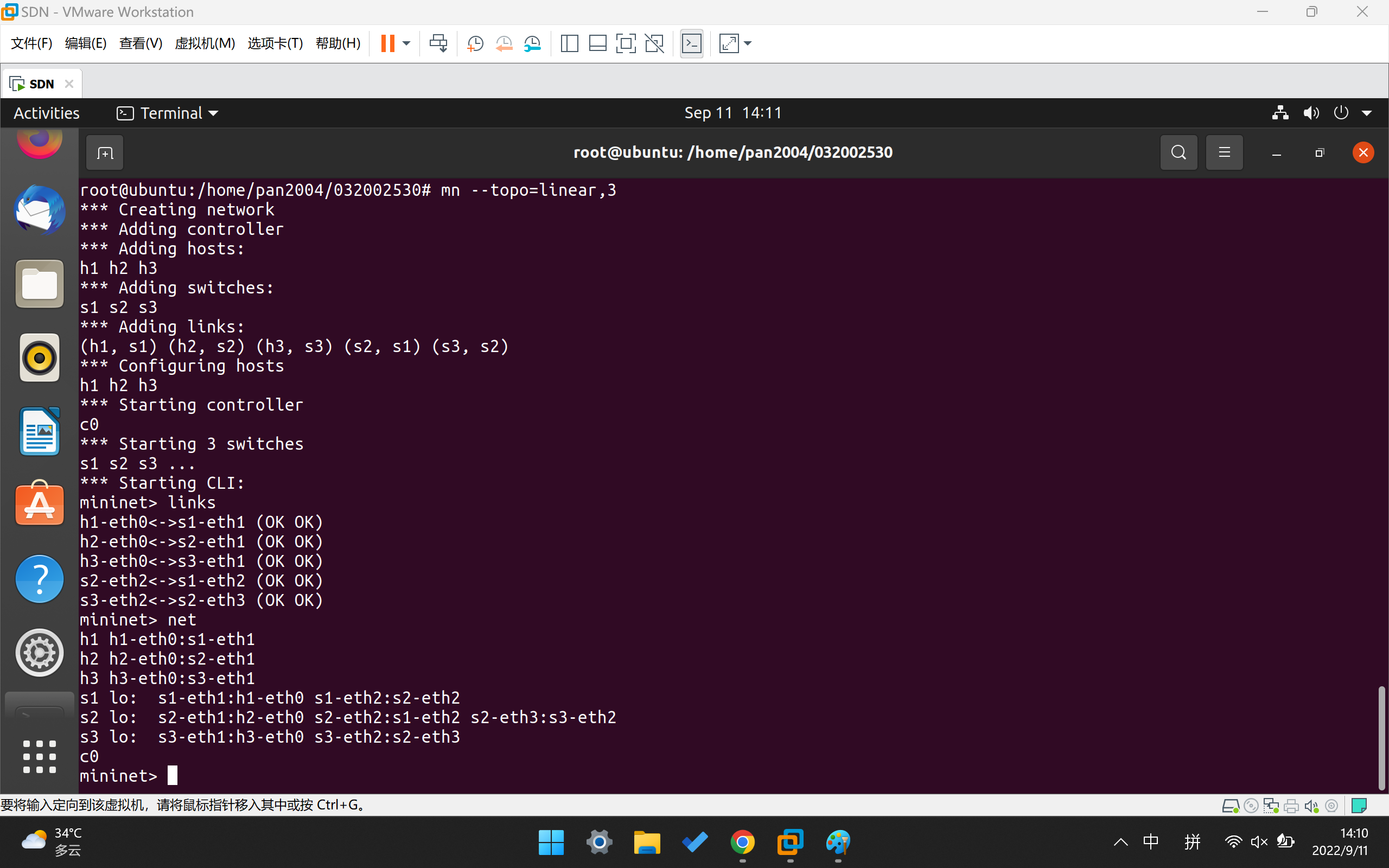This screenshot has width=1389, height=868.
Task: Open File Explorer from the Windows taskbar
Action: coord(647,842)
